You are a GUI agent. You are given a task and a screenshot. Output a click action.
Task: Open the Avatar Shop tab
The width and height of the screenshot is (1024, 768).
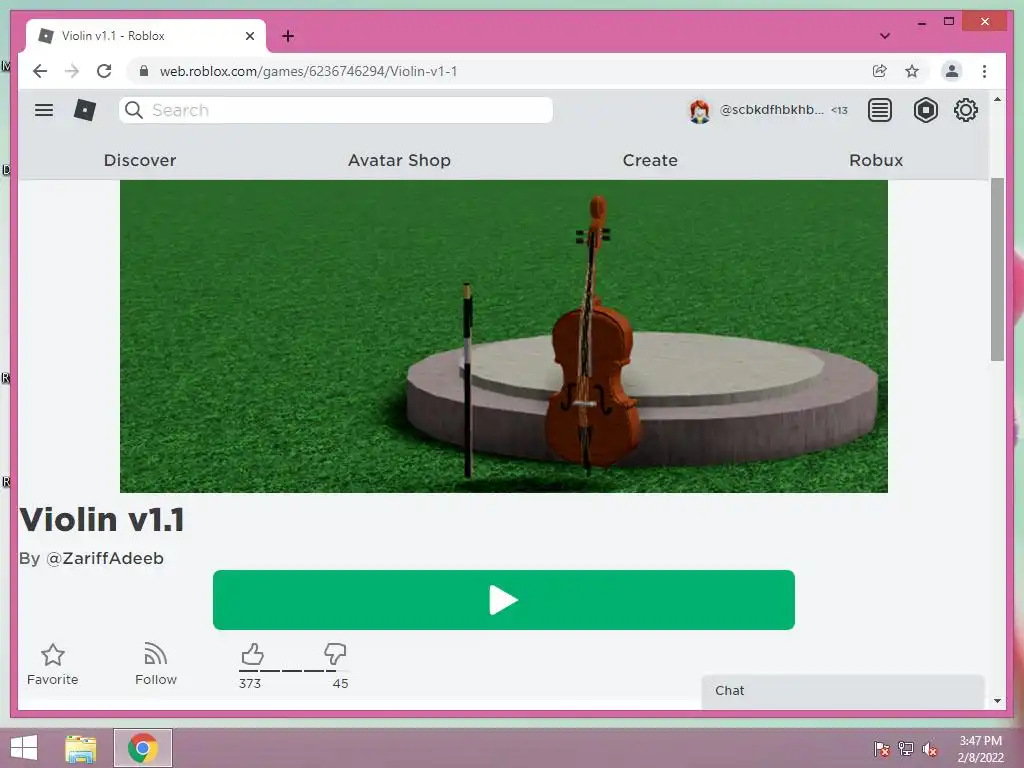pos(399,160)
